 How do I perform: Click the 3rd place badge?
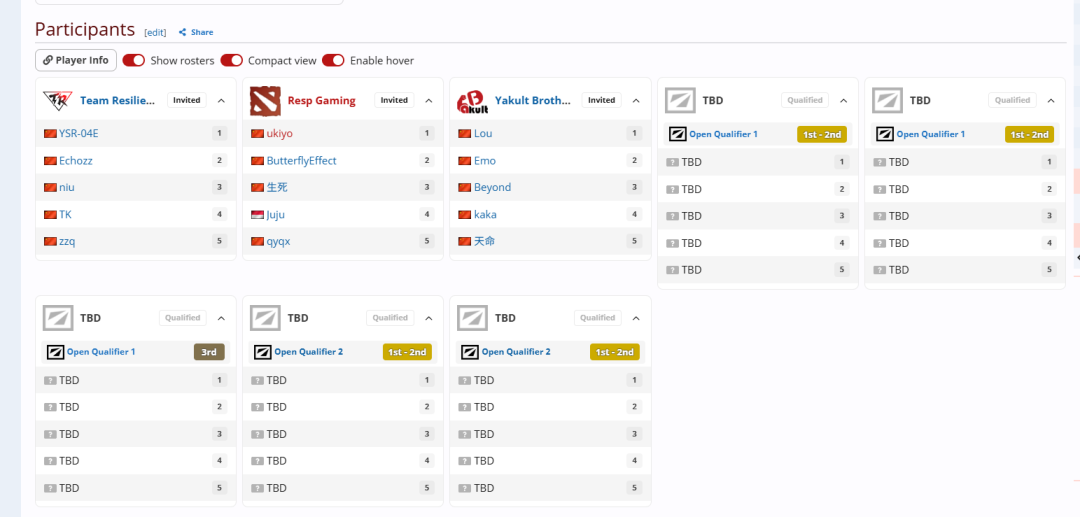(209, 352)
